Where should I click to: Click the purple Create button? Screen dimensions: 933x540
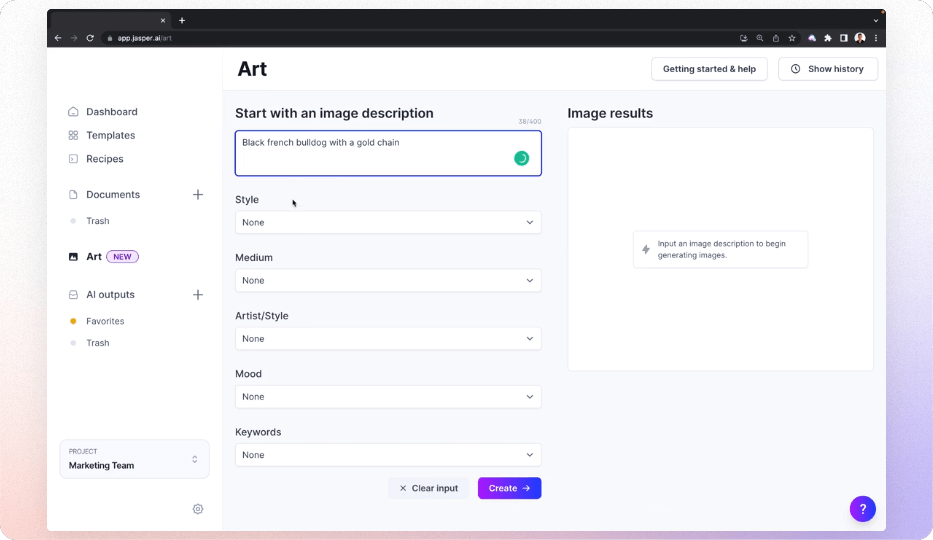(x=509, y=488)
